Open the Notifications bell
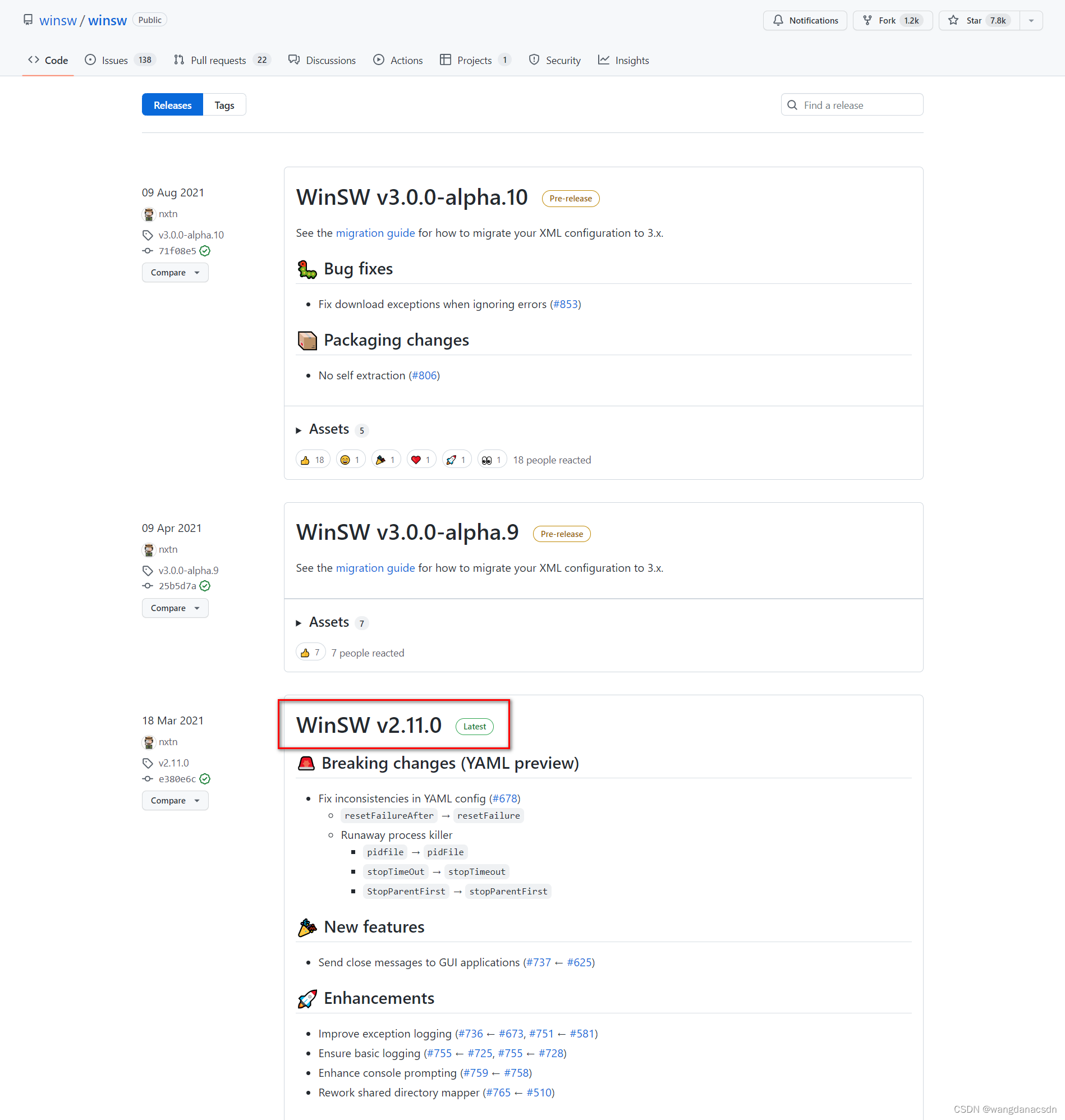 click(778, 20)
